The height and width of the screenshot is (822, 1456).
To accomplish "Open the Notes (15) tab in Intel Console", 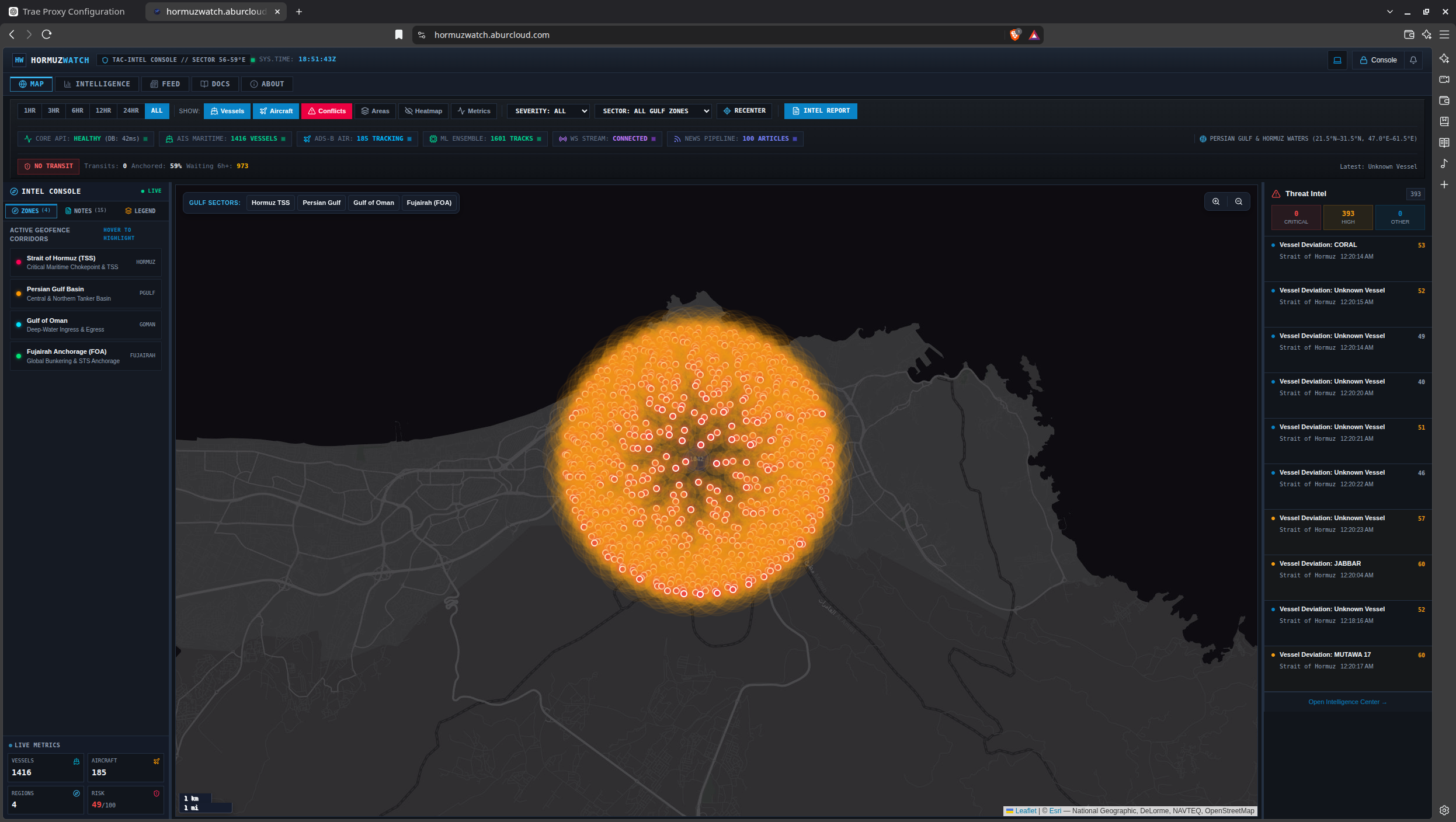I will coord(86,211).
